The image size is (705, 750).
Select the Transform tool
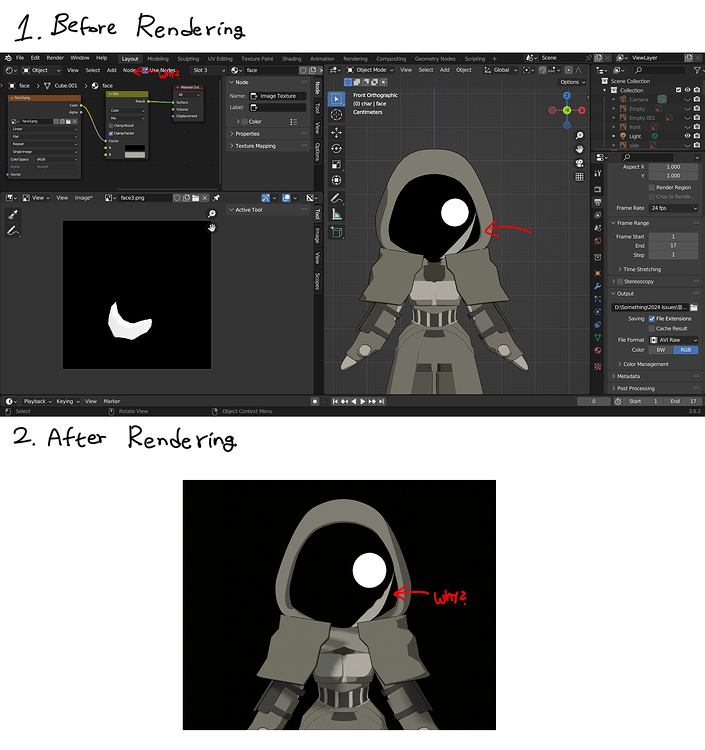[336, 180]
